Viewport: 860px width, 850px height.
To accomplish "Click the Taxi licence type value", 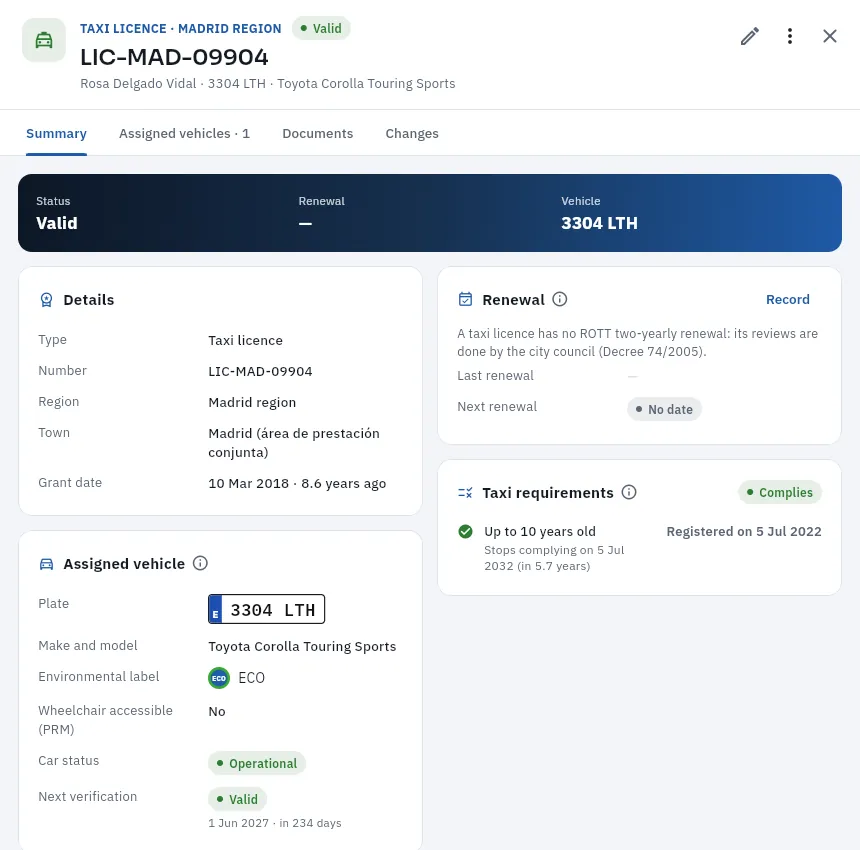I will click(246, 341).
